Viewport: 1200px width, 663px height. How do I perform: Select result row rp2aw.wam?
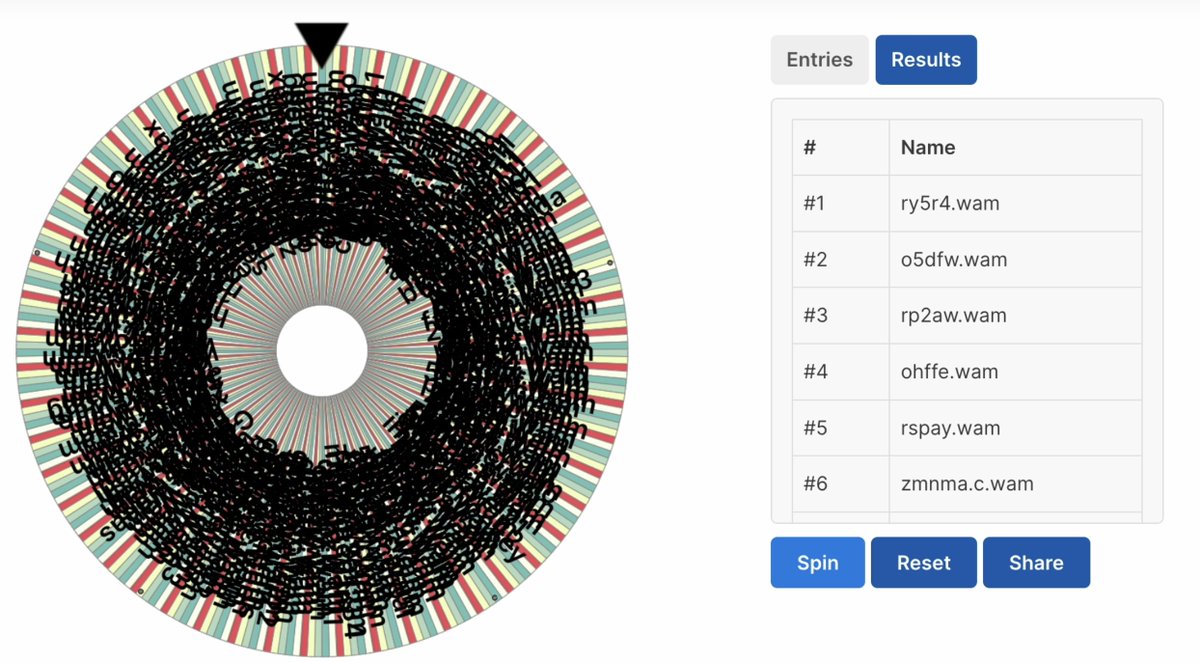[967, 316]
